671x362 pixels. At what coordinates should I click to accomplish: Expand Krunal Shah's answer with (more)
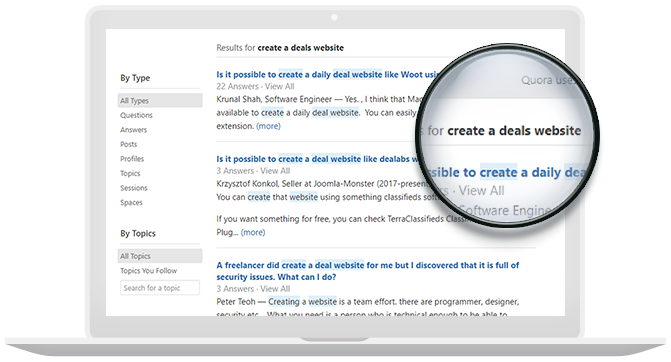click(268, 126)
